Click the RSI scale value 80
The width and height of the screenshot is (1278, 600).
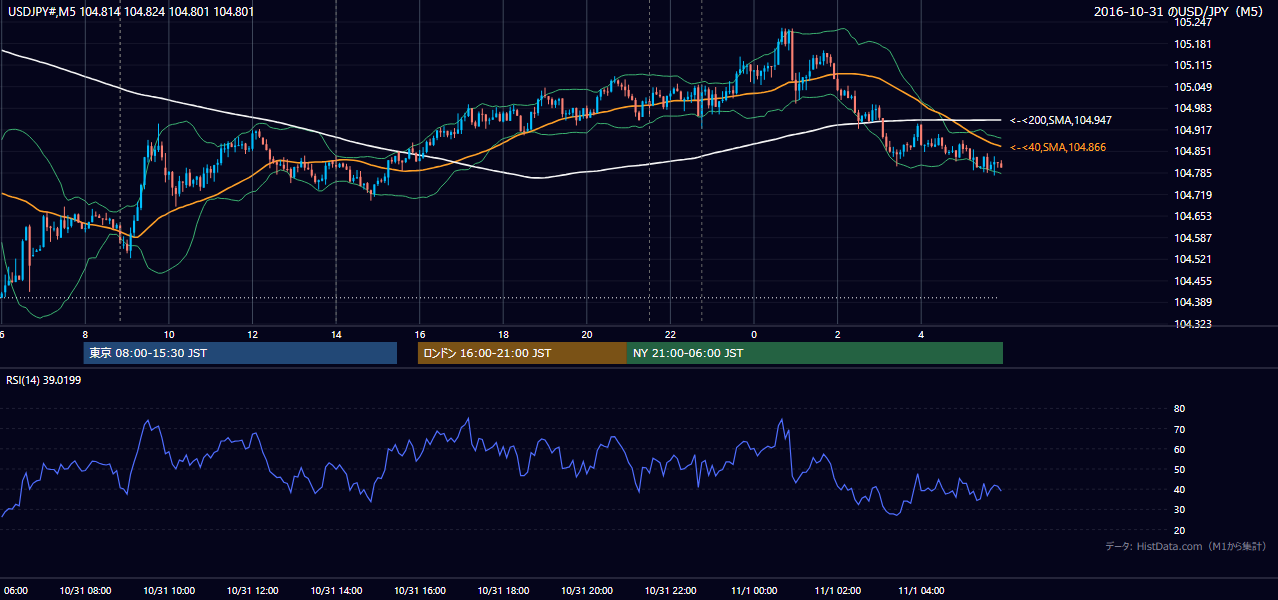1180,409
